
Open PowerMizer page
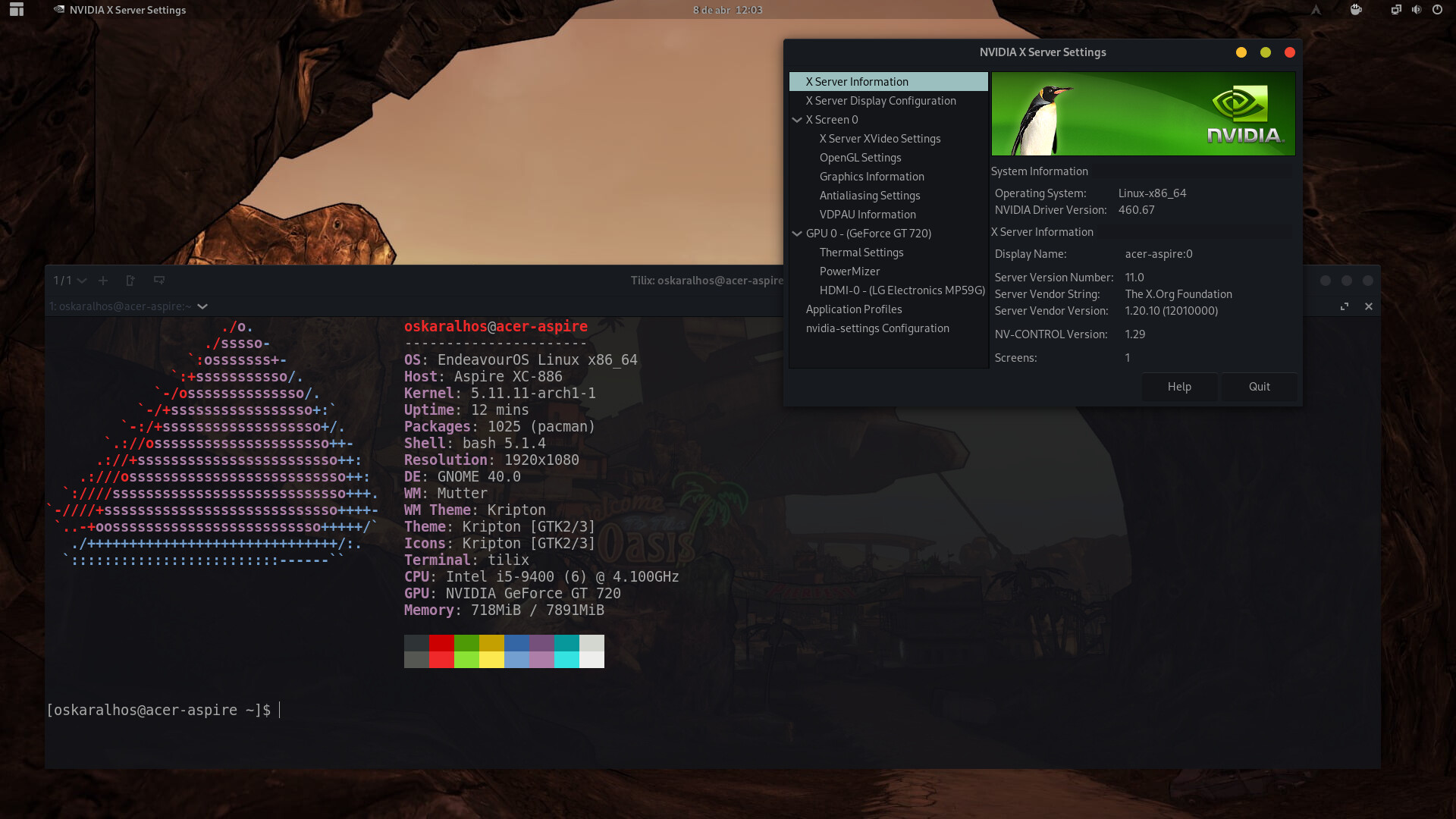click(849, 271)
